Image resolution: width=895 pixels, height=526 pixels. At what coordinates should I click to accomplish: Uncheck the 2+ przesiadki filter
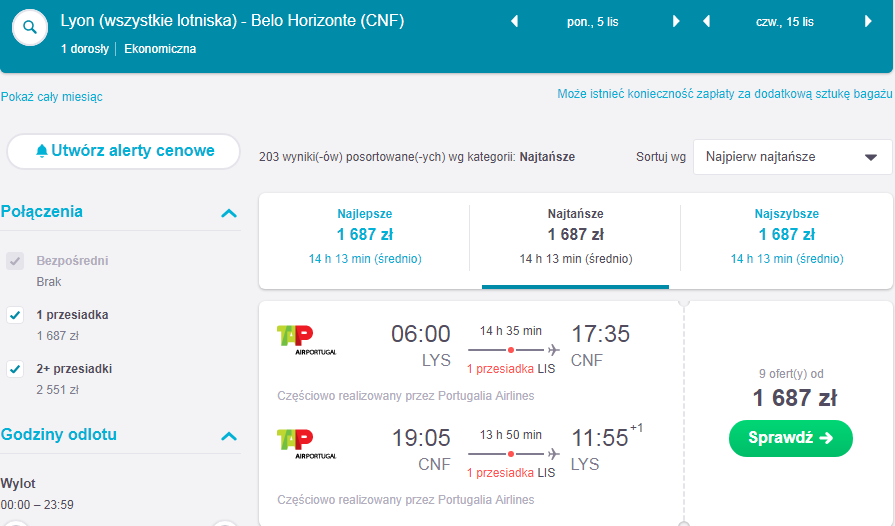(15, 369)
